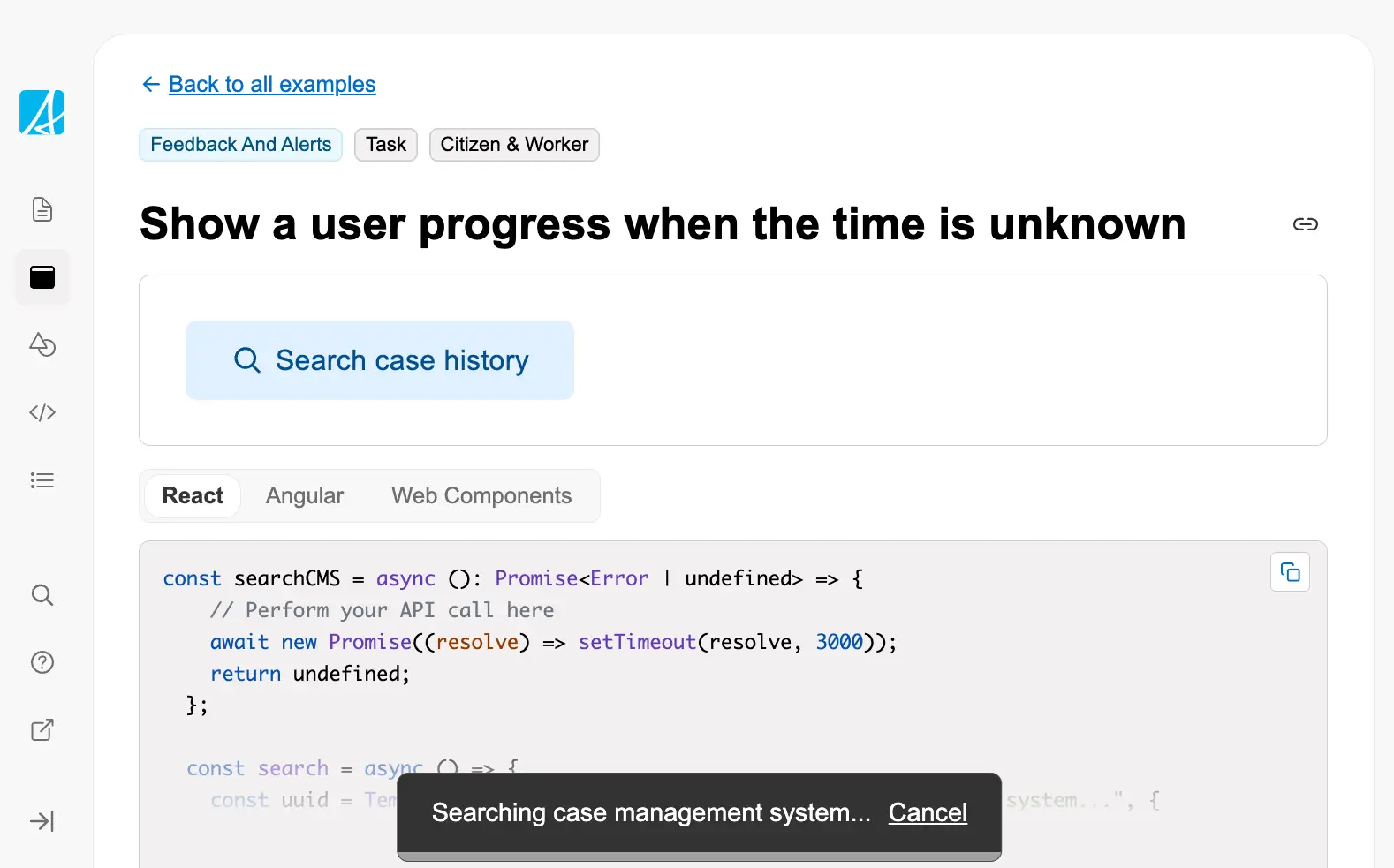Copy the code snippet to clipboard

point(1290,573)
